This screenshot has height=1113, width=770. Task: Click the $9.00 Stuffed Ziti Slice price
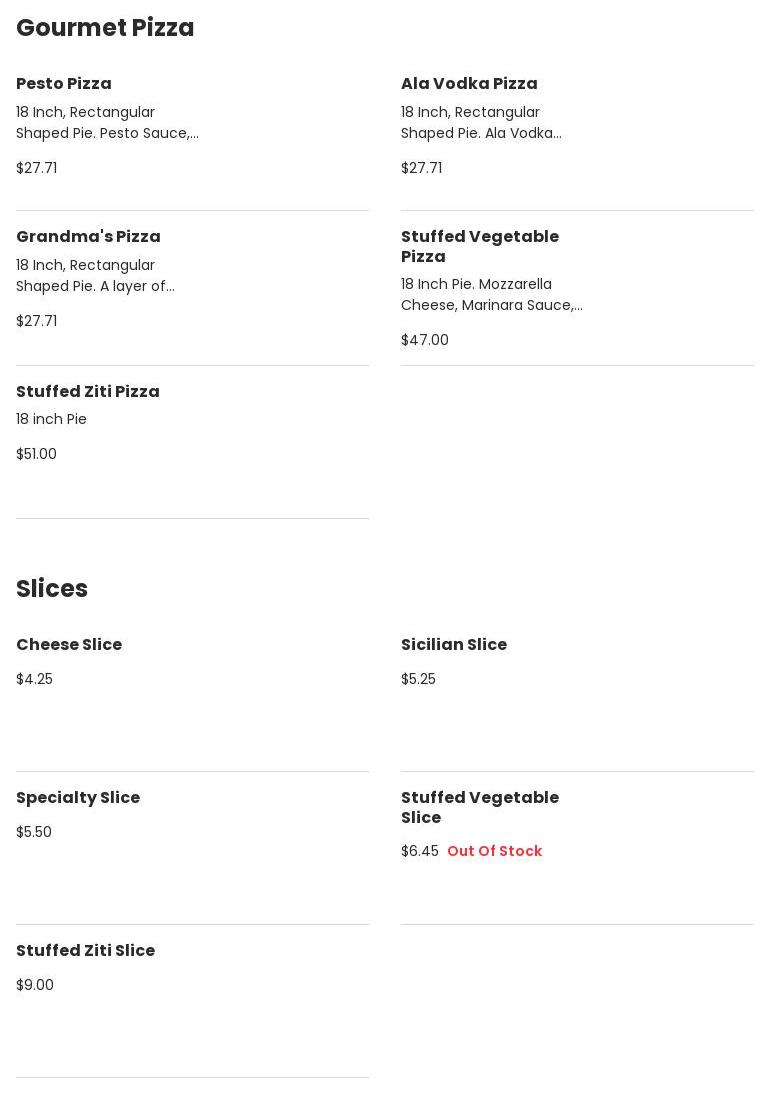click(x=35, y=985)
